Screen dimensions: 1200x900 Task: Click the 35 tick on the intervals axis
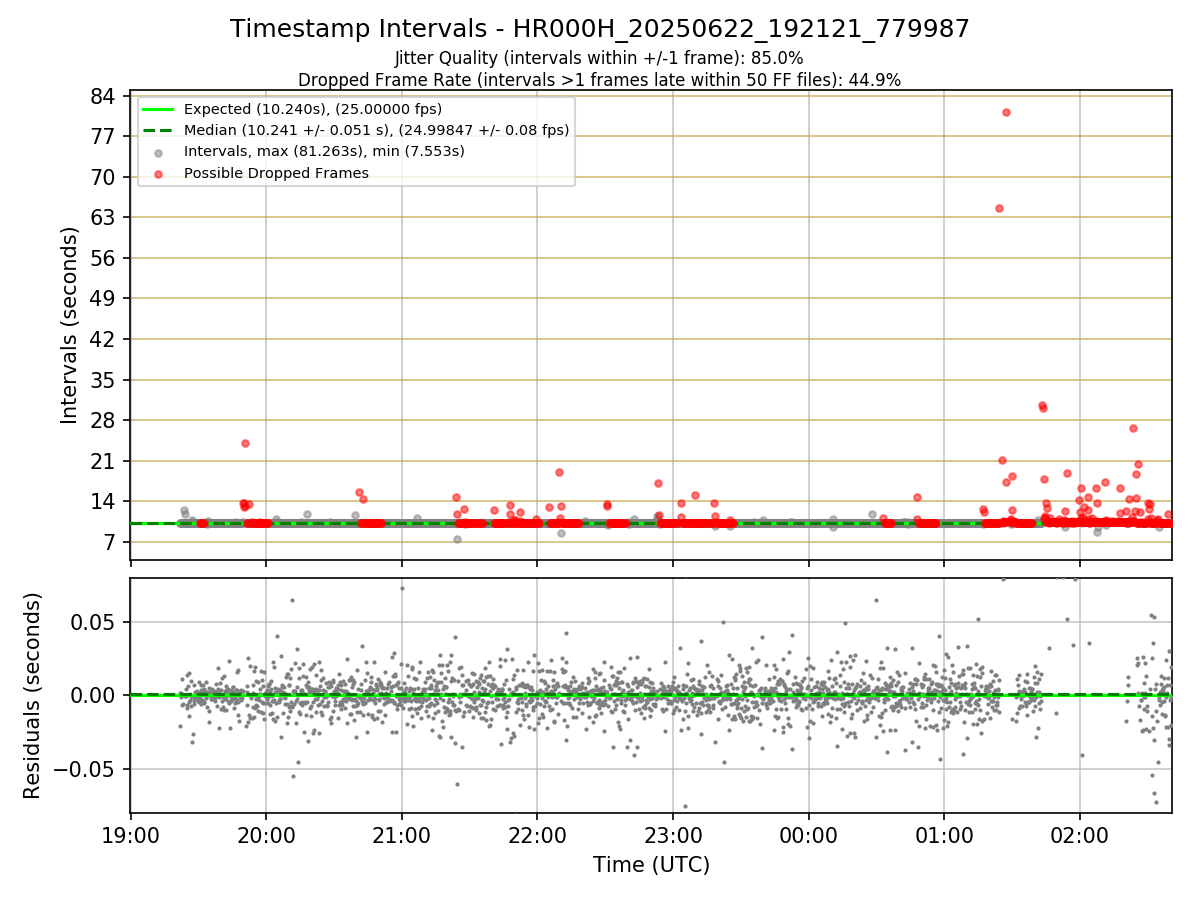click(105, 380)
